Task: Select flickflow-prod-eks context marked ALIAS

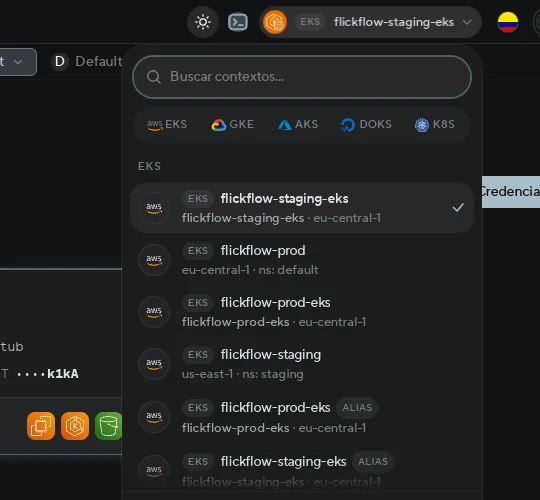Action: 302,417
